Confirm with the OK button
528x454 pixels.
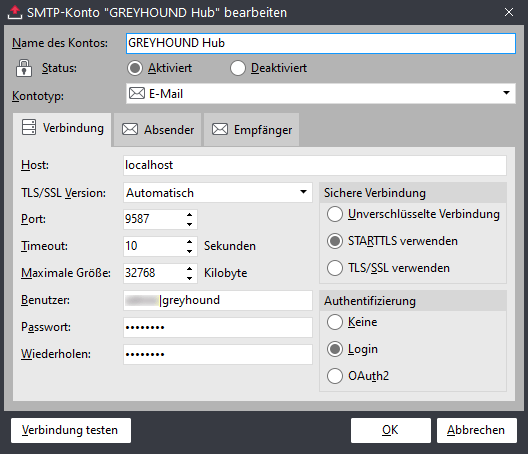[391, 430]
